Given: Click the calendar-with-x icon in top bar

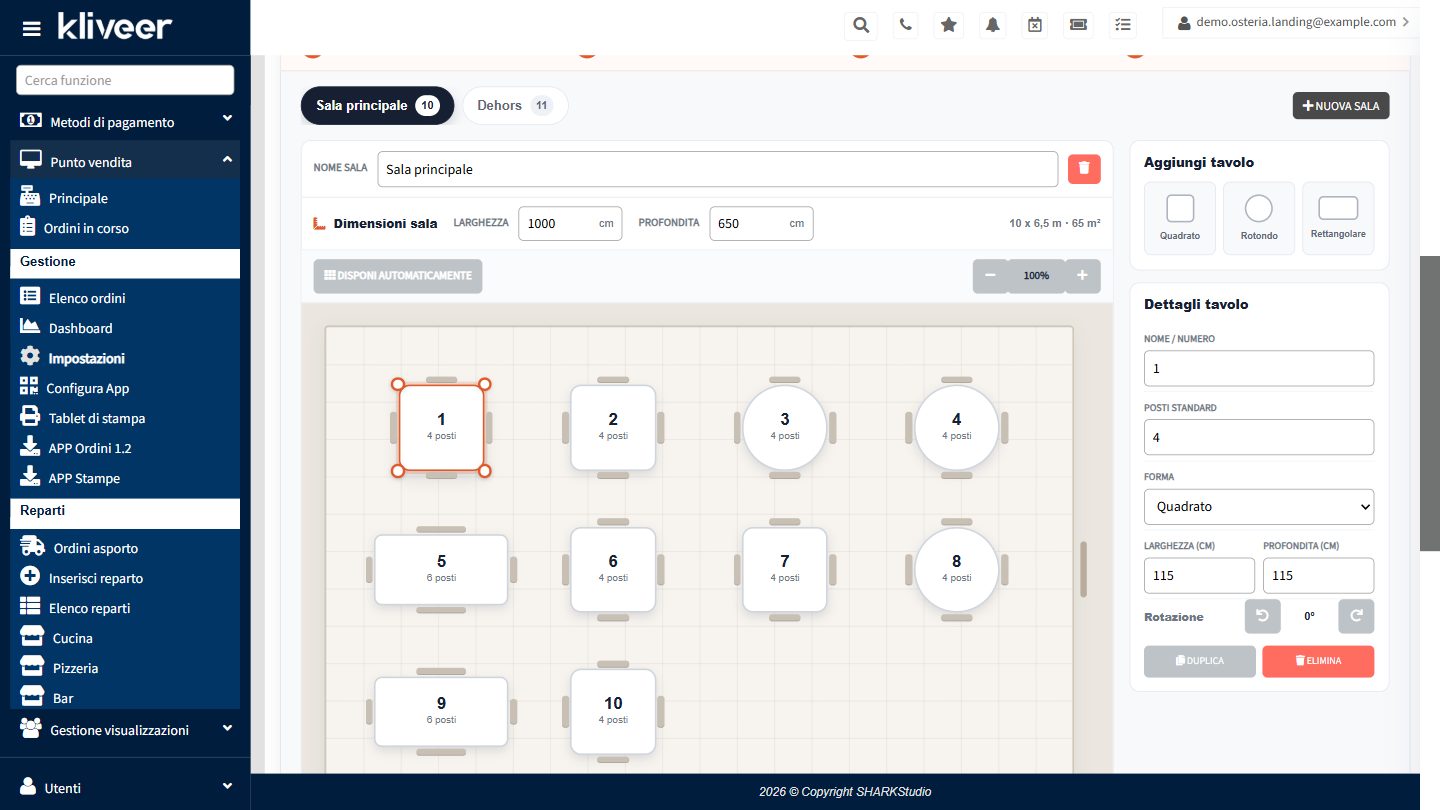Looking at the screenshot, I should (1036, 24).
